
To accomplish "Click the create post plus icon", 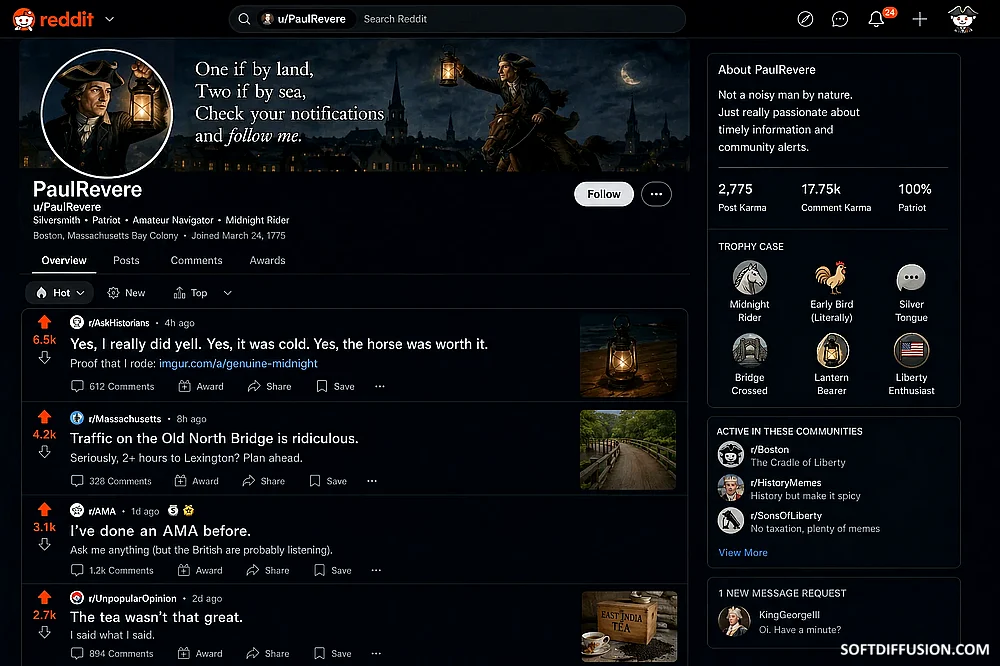I will tap(920, 19).
